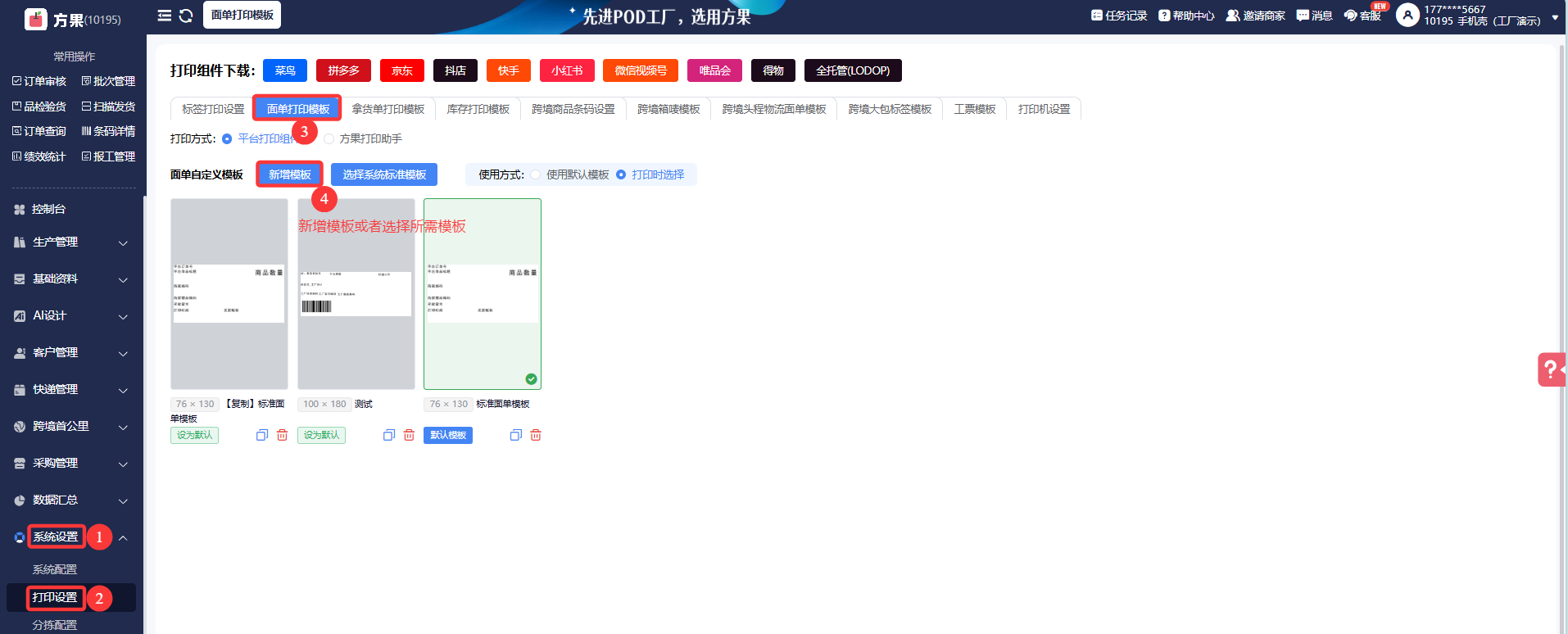1568x634 pixels.
Task: Click 选择系统标准模板 button
Action: click(384, 174)
